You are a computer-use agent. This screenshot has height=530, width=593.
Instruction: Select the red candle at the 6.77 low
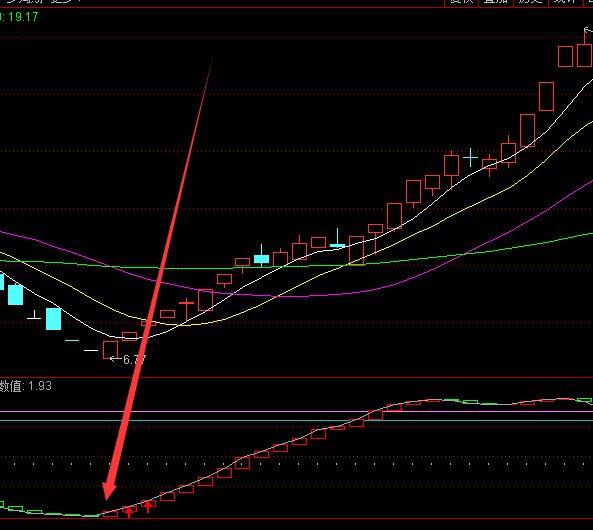click(x=110, y=350)
